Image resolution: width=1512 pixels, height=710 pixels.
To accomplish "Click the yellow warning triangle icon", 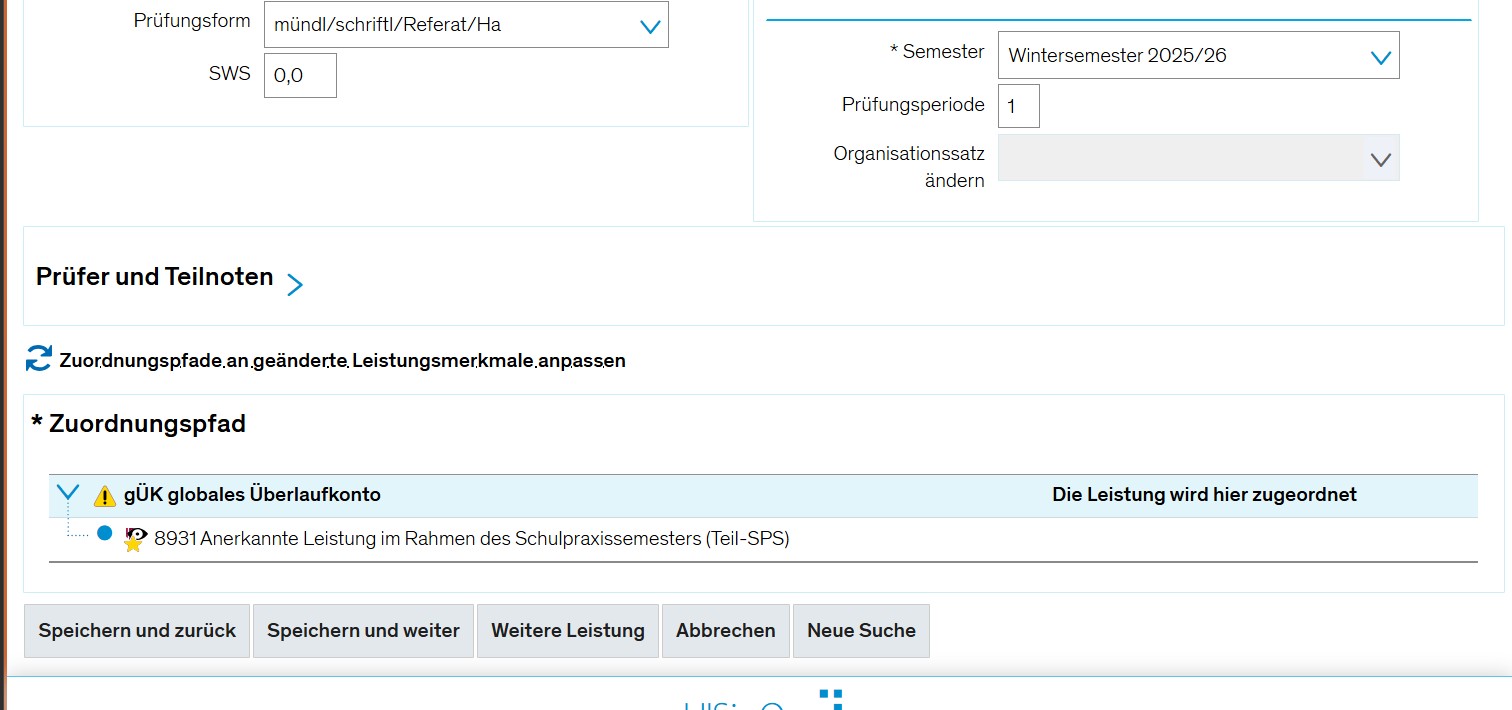I will (x=105, y=496).
